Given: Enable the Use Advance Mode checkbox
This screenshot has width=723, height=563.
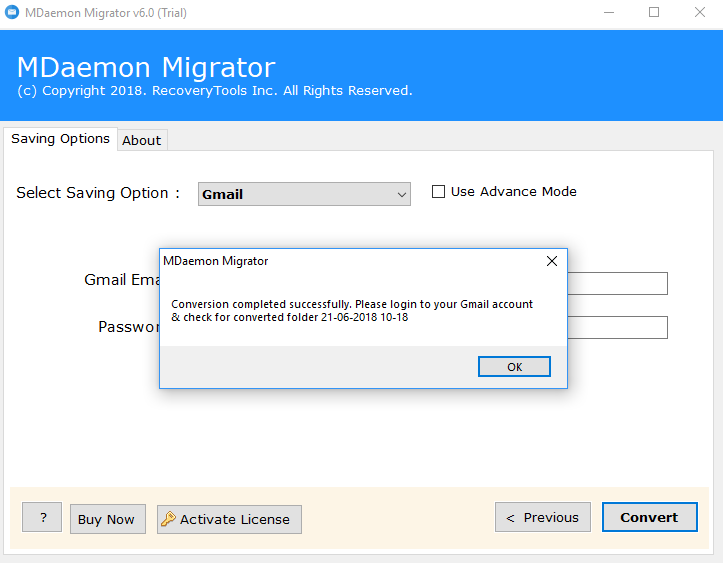Looking at the screenshot, I should click(438, 191).
